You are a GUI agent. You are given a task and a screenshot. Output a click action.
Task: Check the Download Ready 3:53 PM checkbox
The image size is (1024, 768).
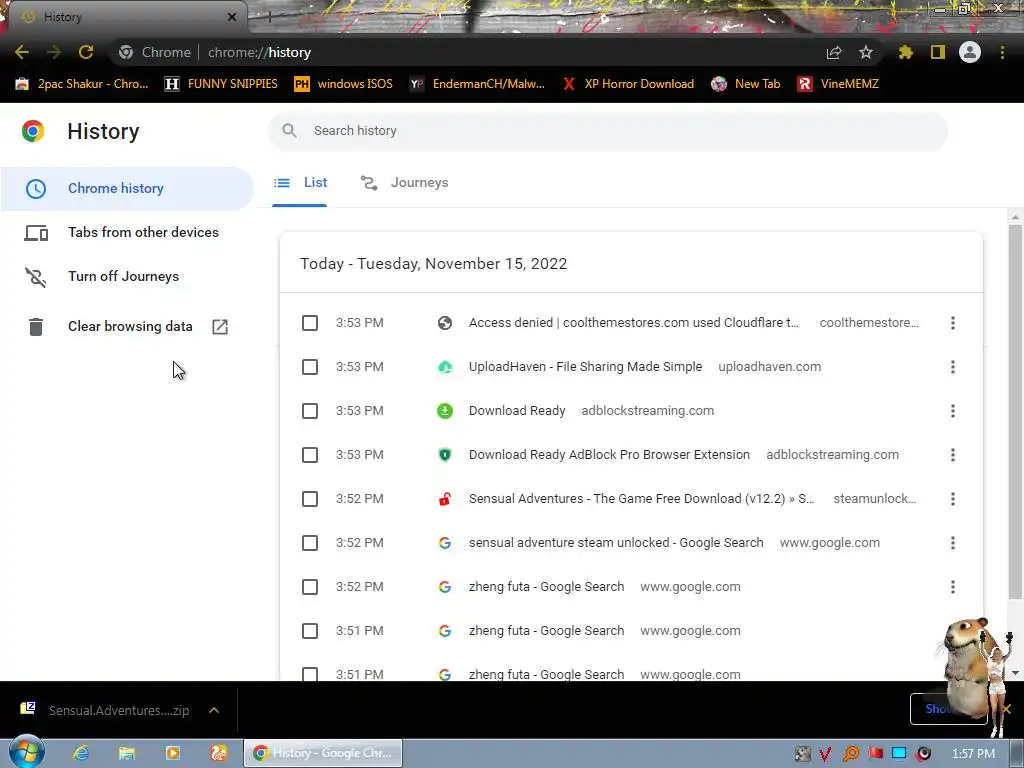(310, 411)
